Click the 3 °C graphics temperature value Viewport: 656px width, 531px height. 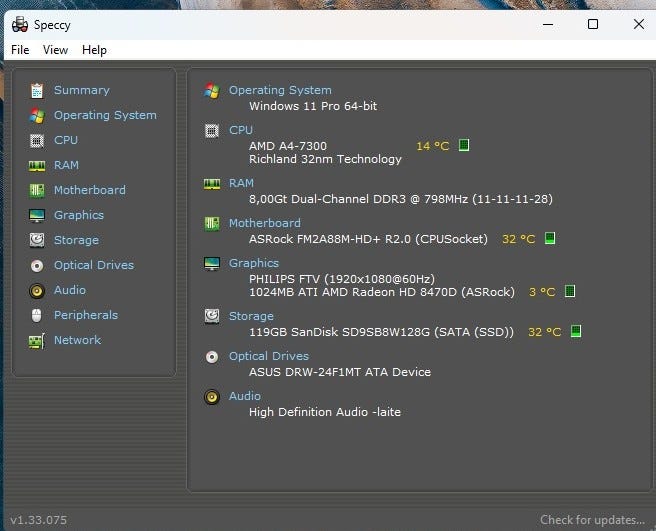point(542,292)
